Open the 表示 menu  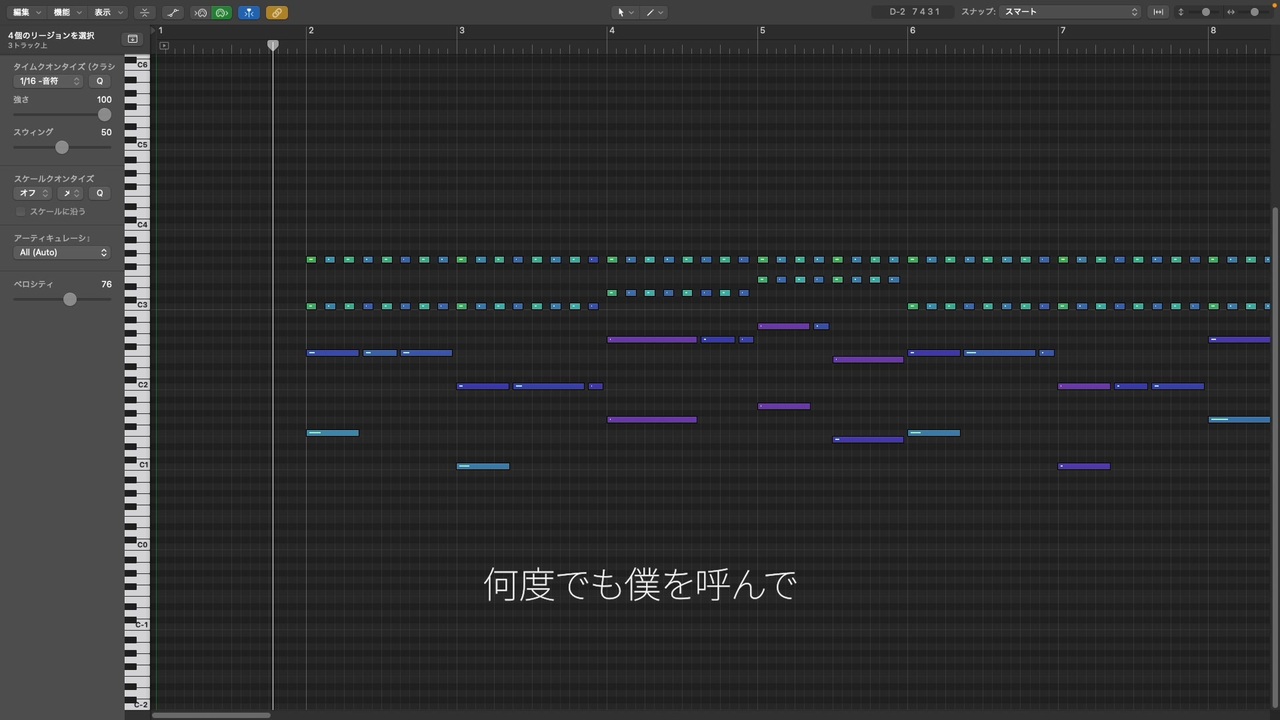click(108, 12)
